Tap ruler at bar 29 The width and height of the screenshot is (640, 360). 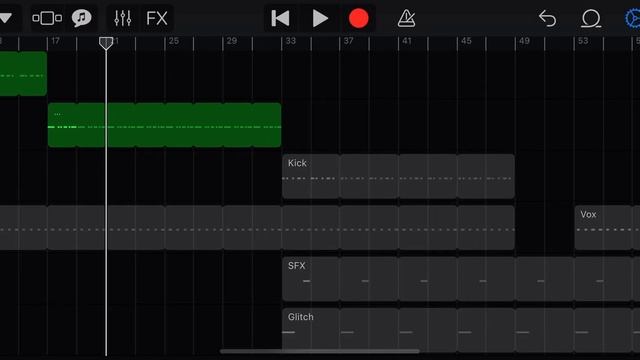(x=232, y=41)
